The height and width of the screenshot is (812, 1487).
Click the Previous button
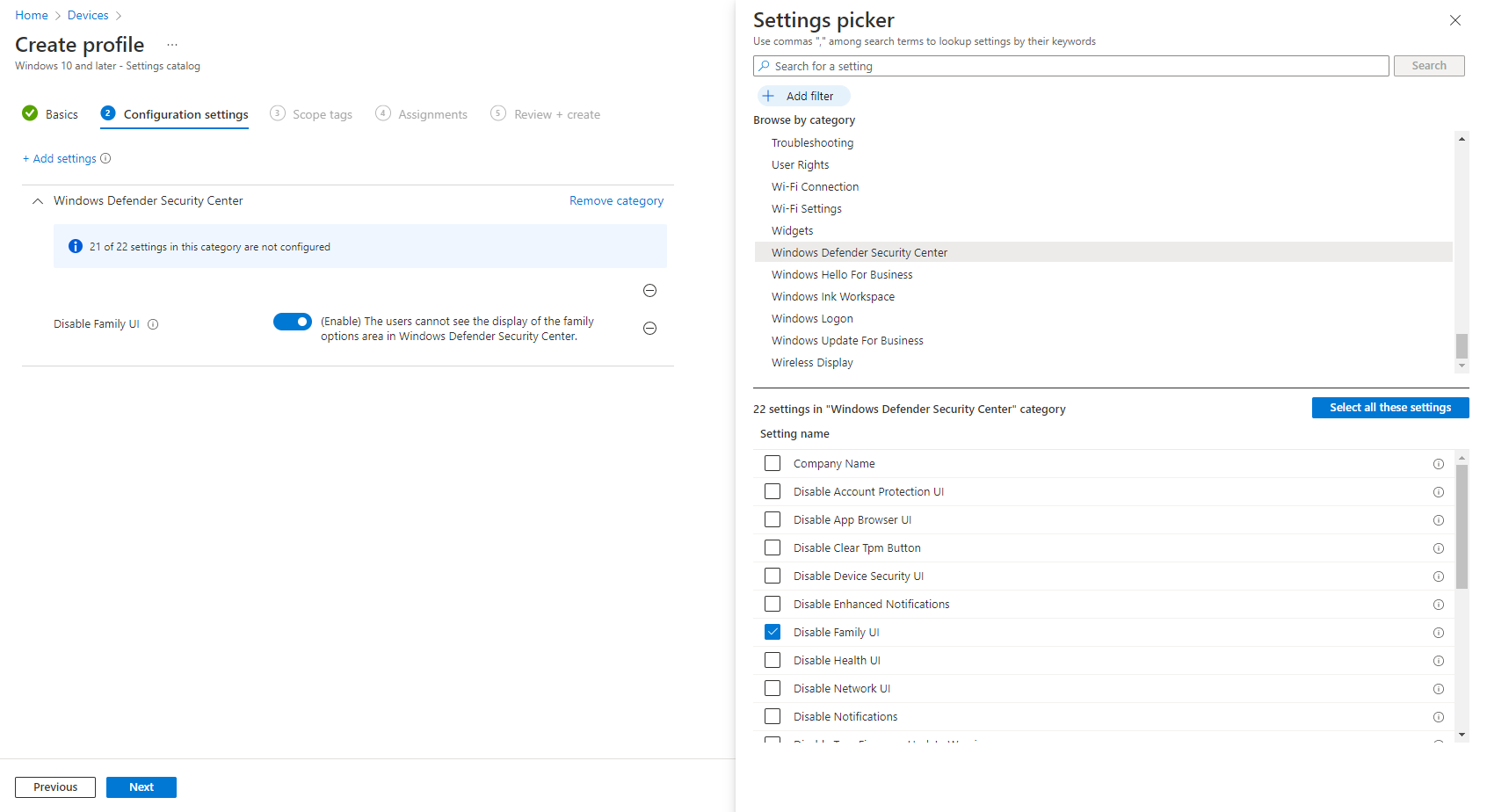pos(55,787)
